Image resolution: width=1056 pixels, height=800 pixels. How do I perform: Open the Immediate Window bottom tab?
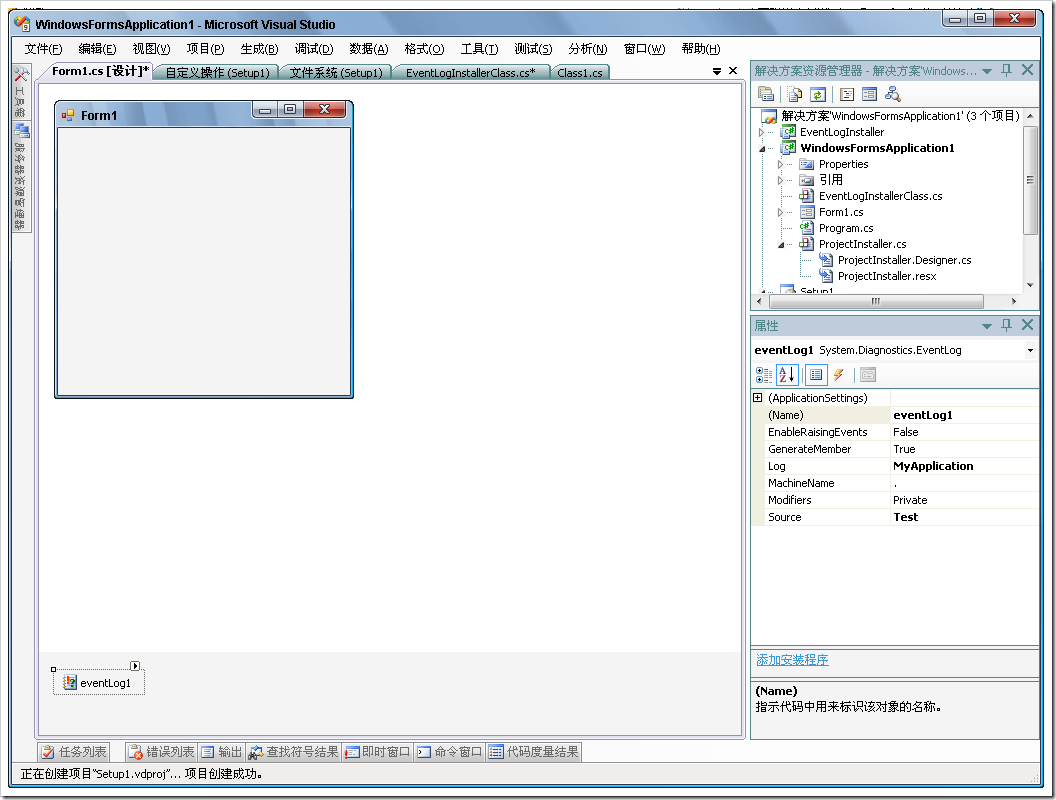377,752
